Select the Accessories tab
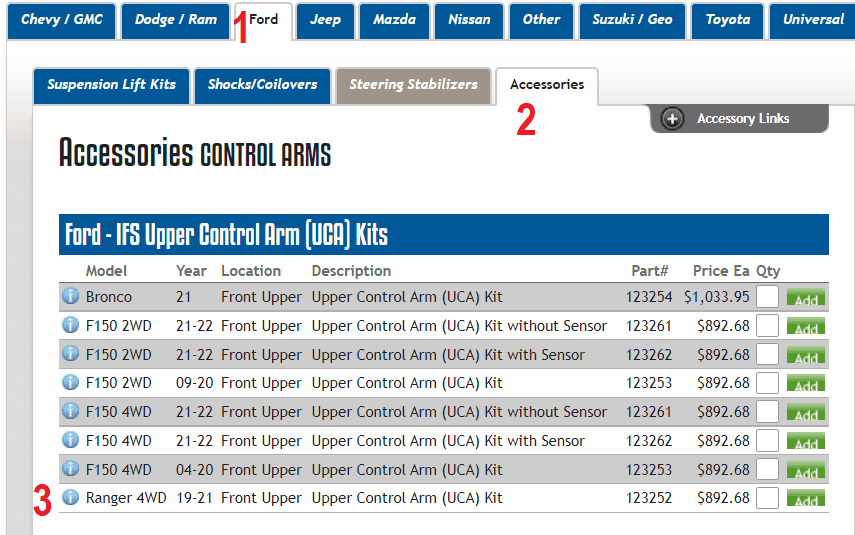 (547, 85)
